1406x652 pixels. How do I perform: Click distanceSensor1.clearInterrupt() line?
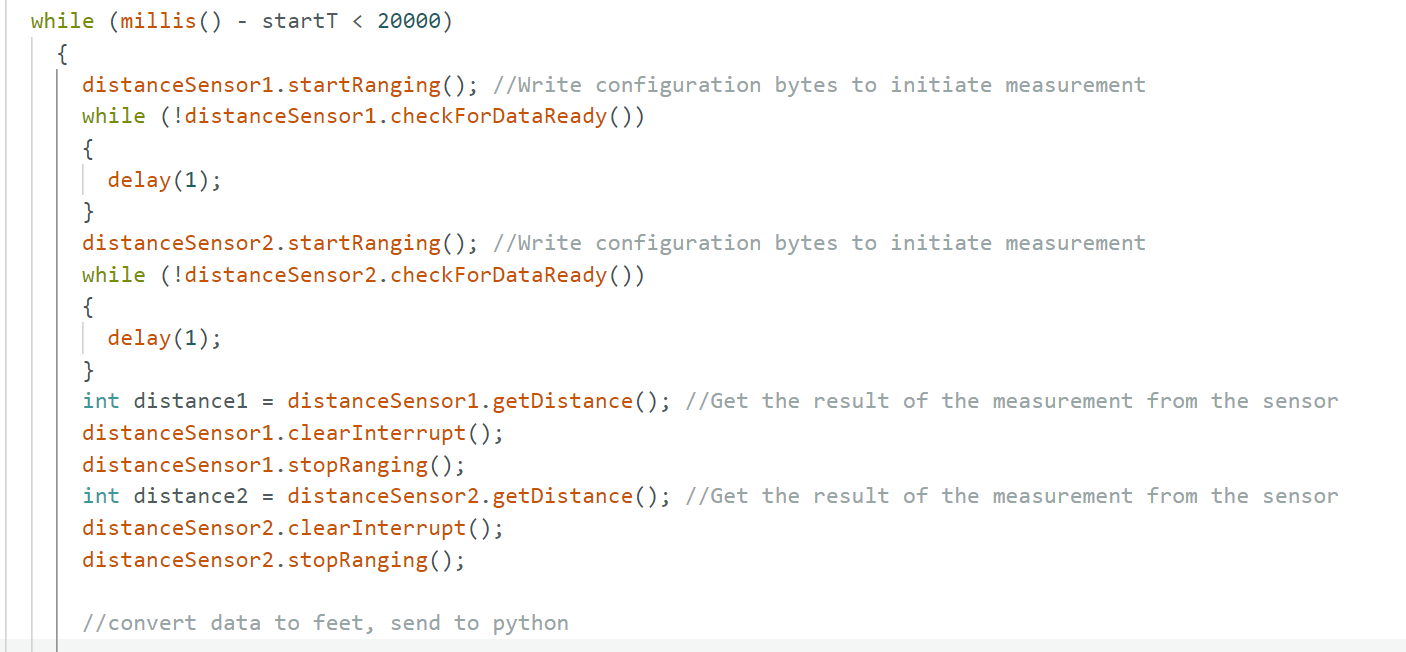293,433
